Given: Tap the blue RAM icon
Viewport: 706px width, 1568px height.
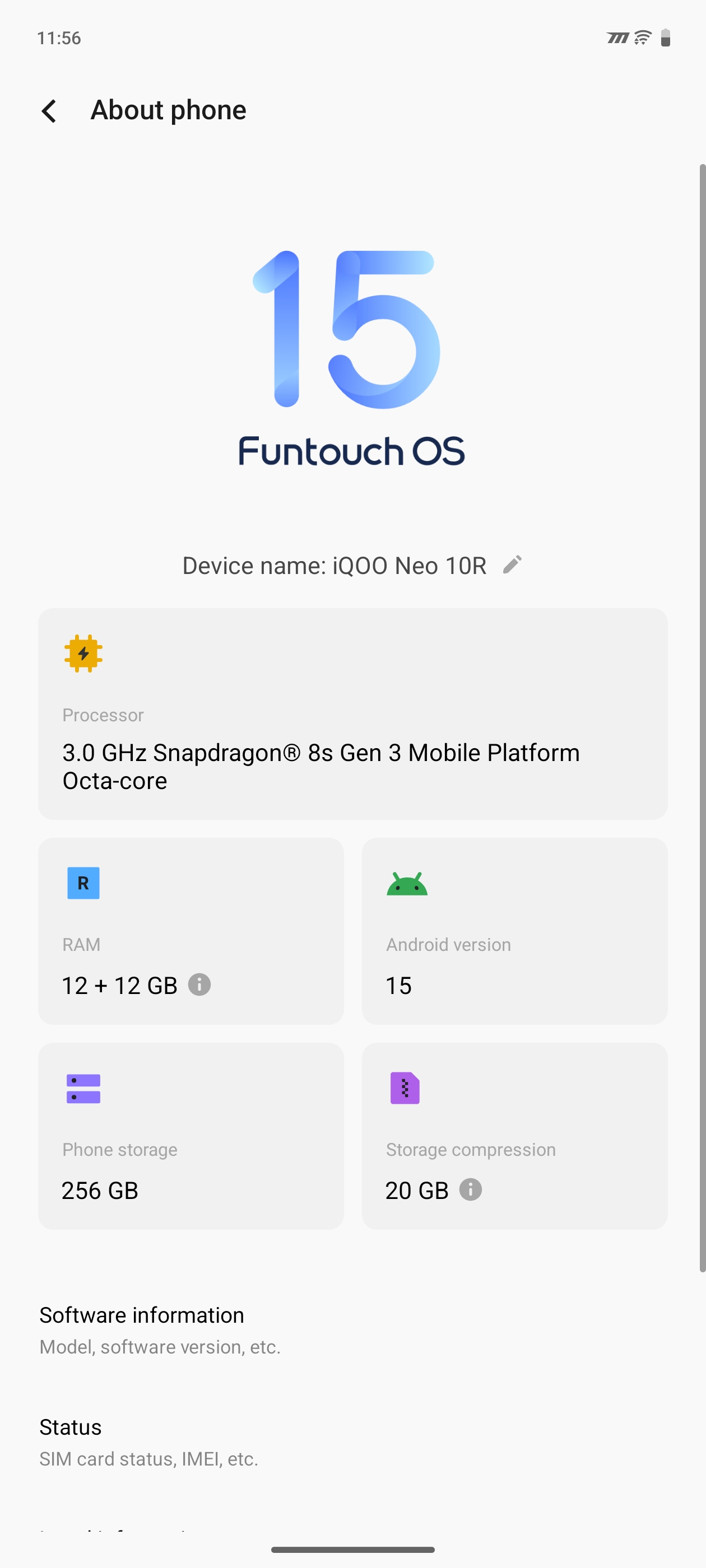Looking at the screenshot, I should click(83, 883).
